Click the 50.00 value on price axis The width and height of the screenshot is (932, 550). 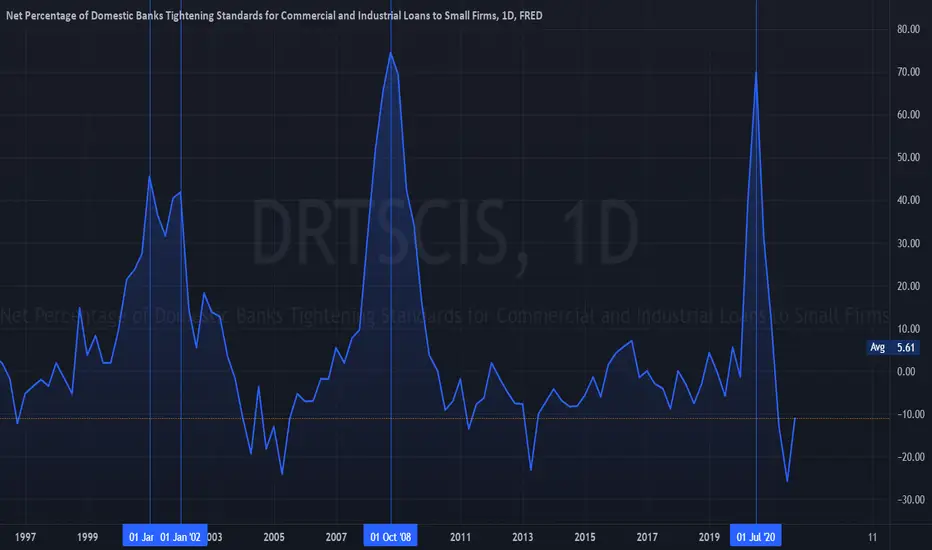(908, 158)
